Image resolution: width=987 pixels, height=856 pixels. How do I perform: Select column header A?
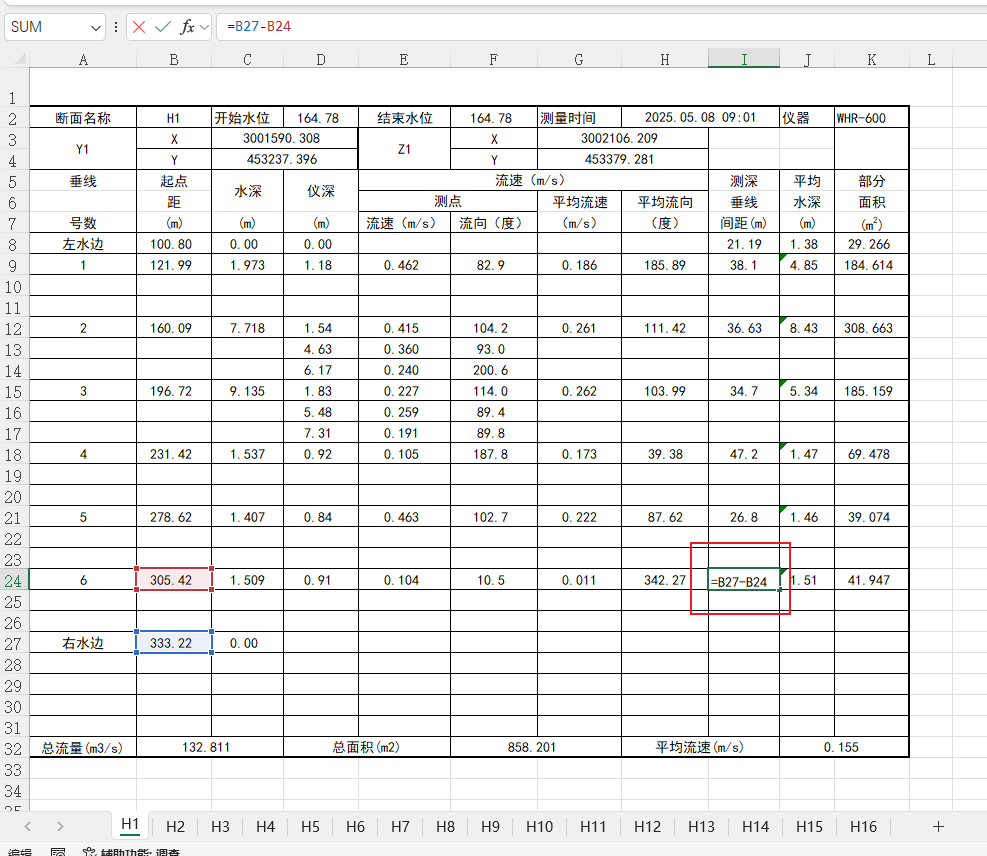click(83, 60)
